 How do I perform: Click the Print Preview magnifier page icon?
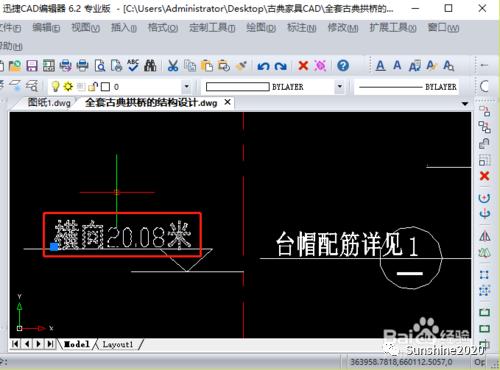pyautogui.click(x=100, y=66)
